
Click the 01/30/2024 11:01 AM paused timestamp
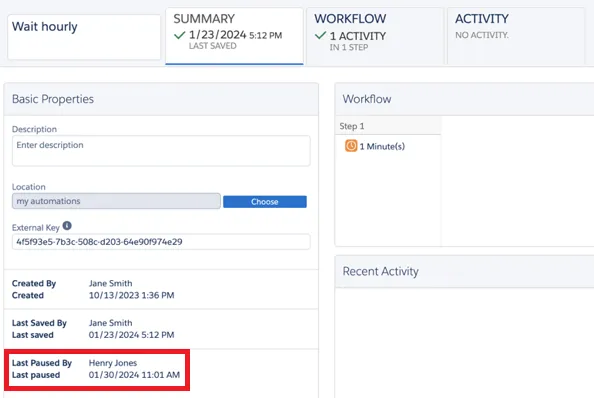point(134,375)
